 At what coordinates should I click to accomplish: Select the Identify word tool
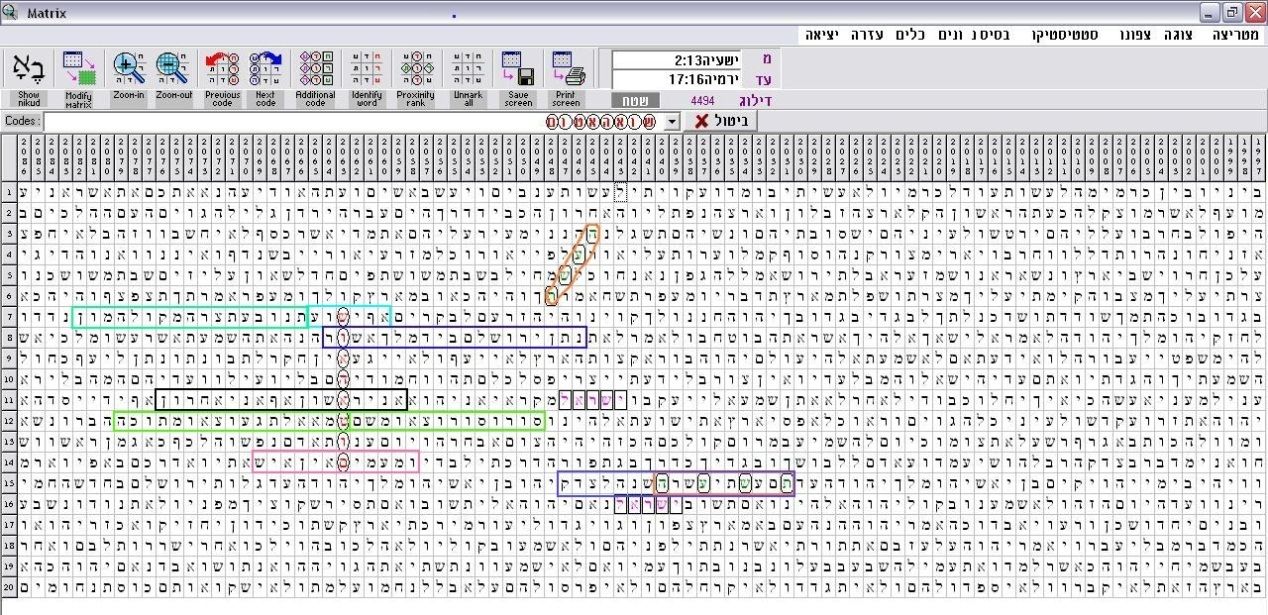(x=366, y=70)
